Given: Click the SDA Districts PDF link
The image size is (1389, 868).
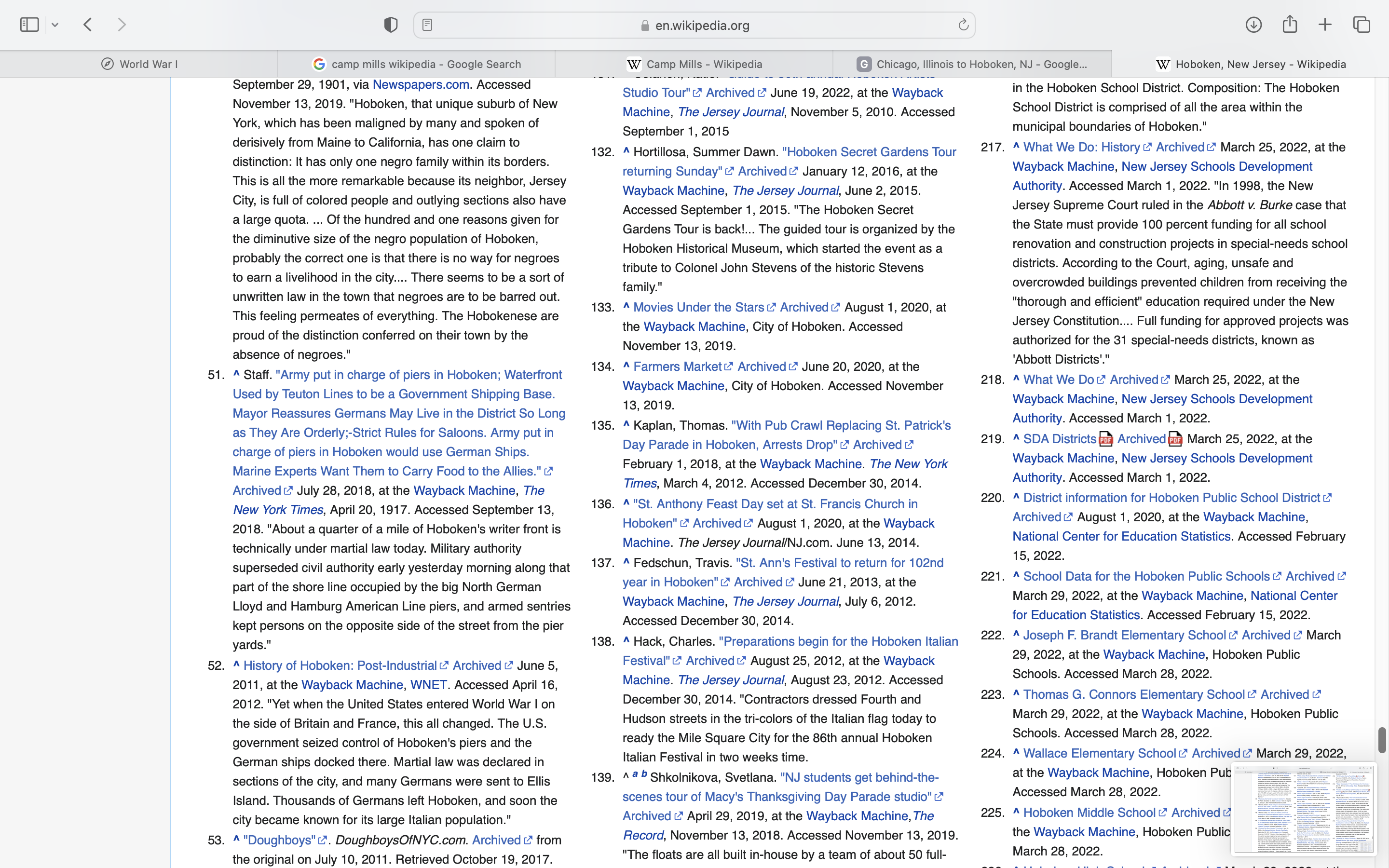Looking at the screenshot, I should [x=1060, y=439].
